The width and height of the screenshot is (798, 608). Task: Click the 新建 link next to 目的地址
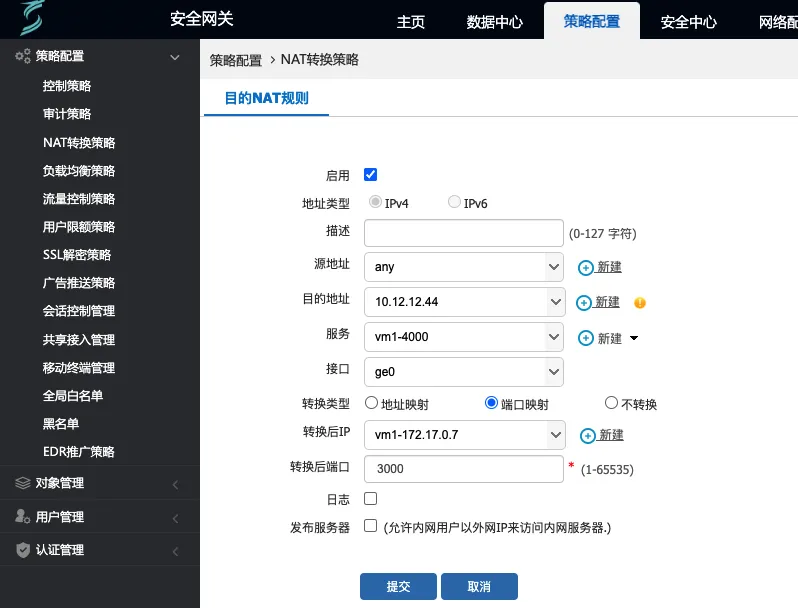click(x=607, y=302)
